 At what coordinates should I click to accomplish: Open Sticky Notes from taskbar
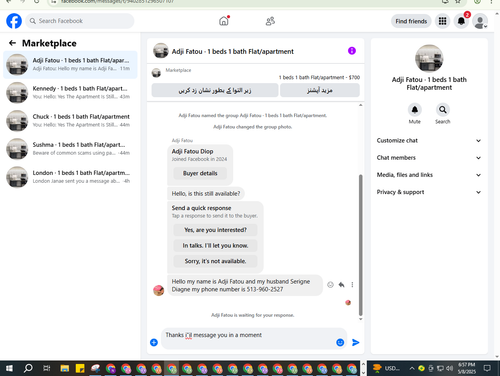[x=80, y=368]
